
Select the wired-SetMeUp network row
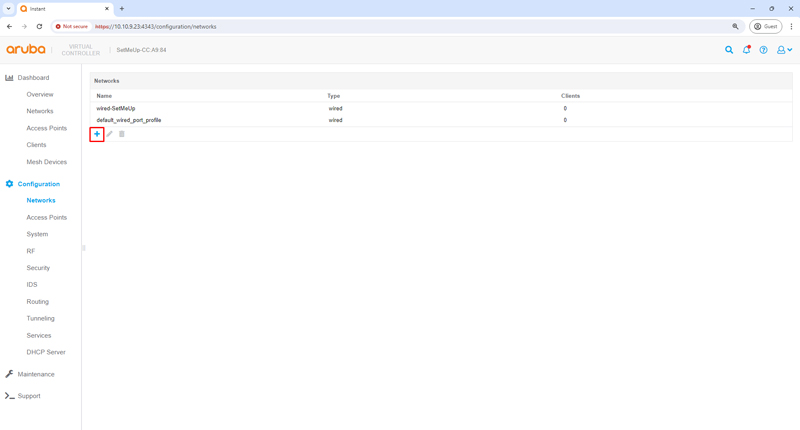click(x=116, y=108)
